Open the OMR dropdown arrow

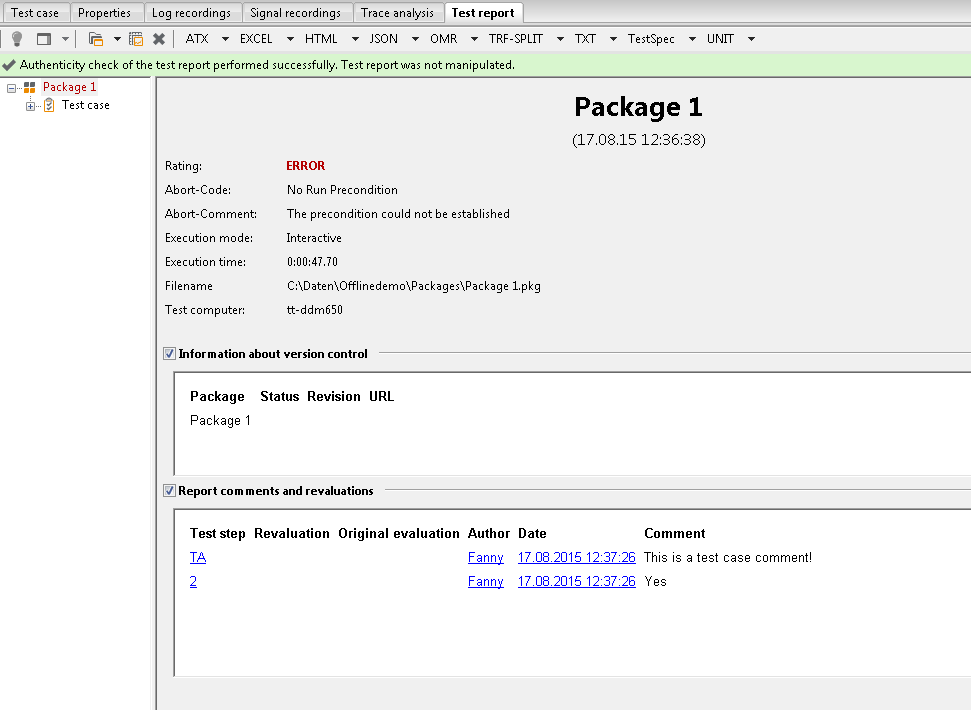(x=474, y=39)
